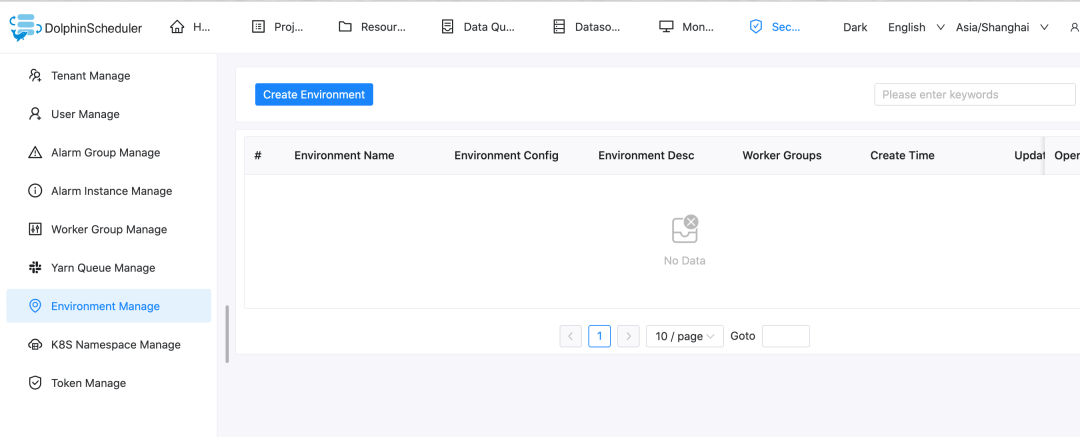Open the Datasource menu item

point(587,27)
